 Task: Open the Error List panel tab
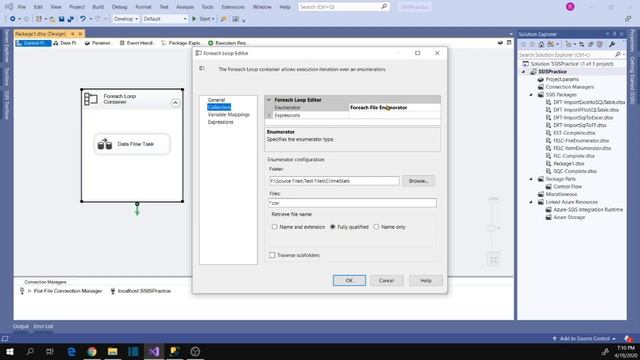pos(43,327)
